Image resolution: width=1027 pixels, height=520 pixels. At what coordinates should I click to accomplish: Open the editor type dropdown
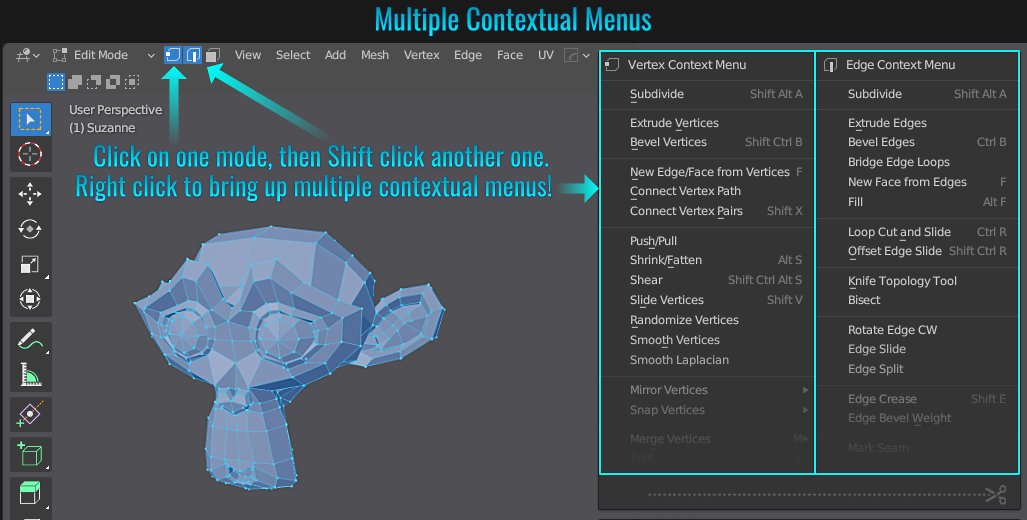28,55
